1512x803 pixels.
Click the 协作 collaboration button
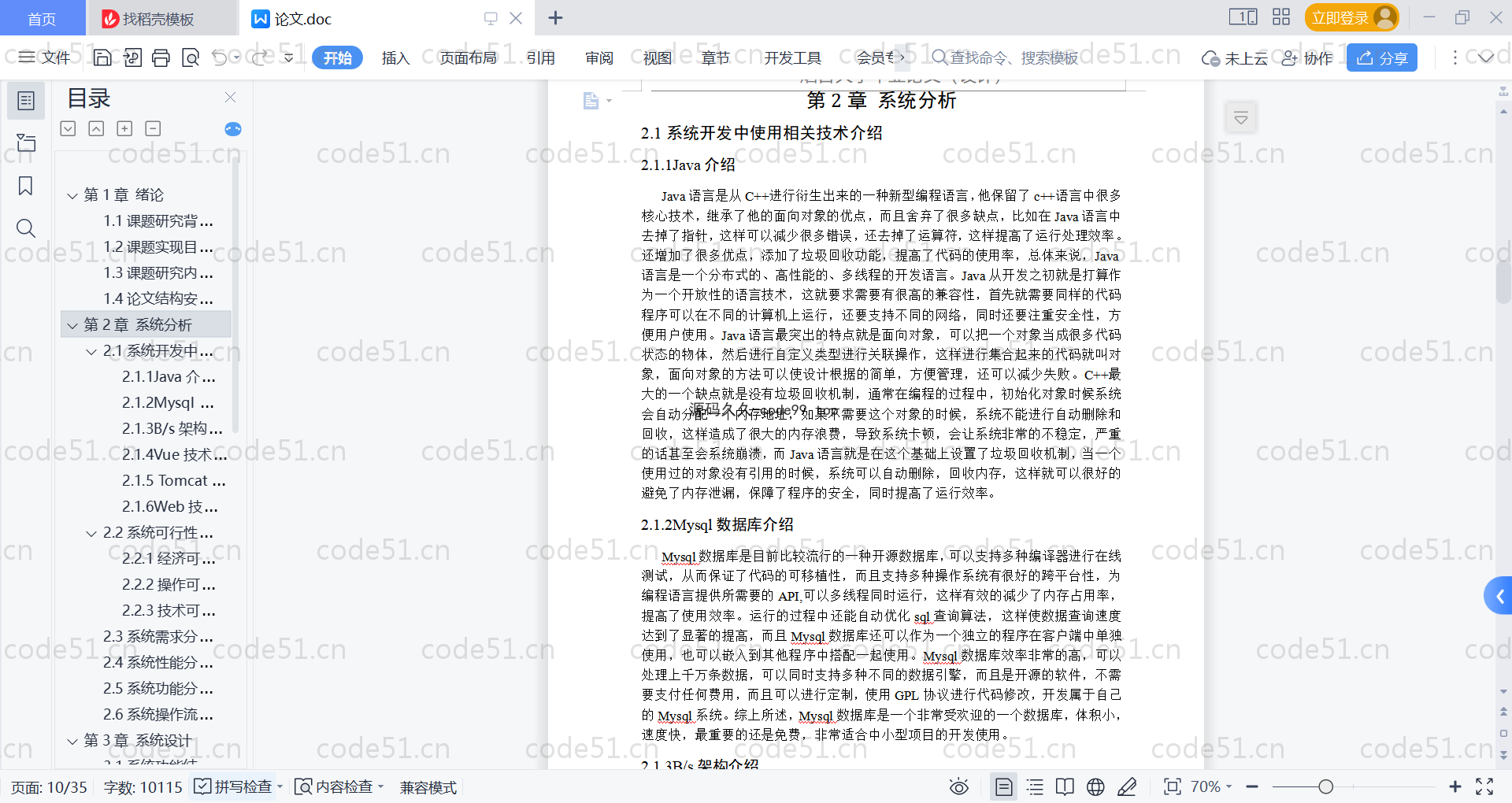click(x=1307, y=58)
